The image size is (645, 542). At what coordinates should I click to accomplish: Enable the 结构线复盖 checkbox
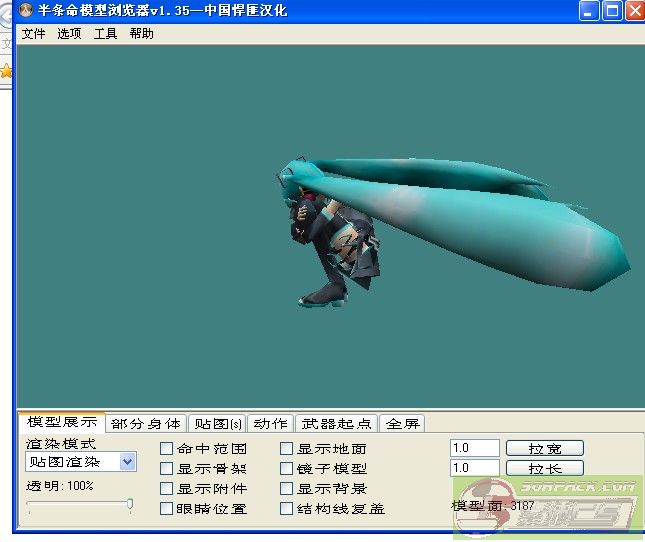pyautogui.click(x=287, y=509)
